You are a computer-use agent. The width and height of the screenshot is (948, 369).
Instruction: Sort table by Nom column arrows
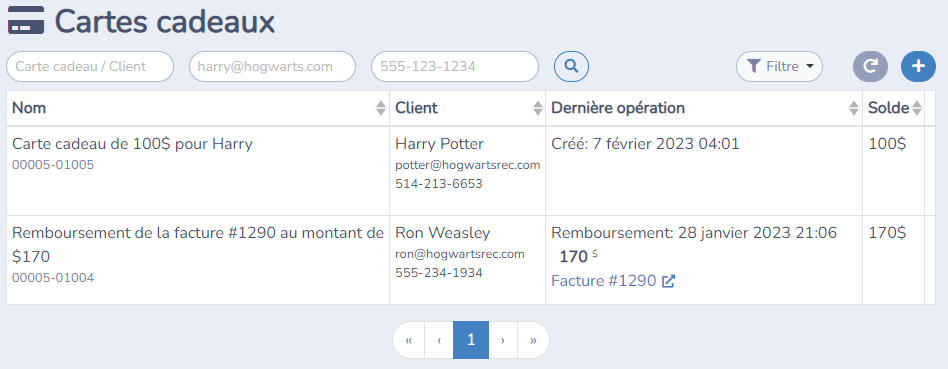point(381,108)
